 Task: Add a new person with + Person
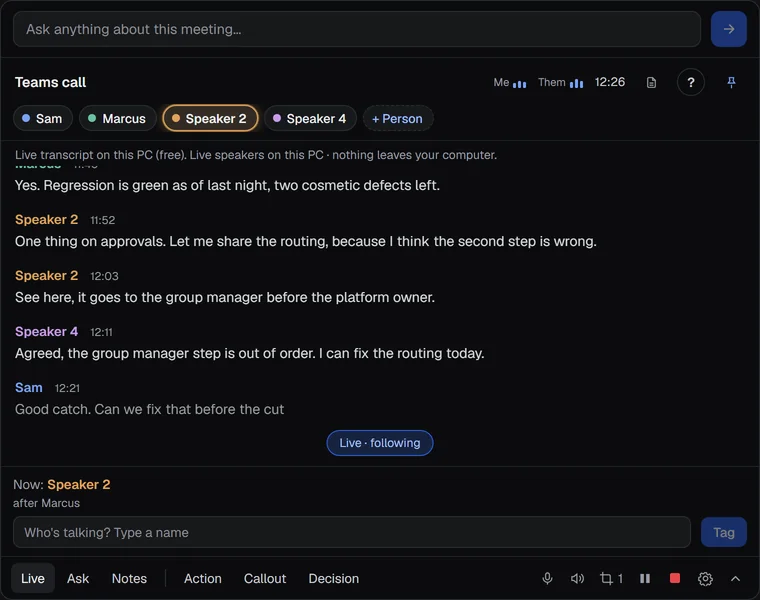[397, 118]
